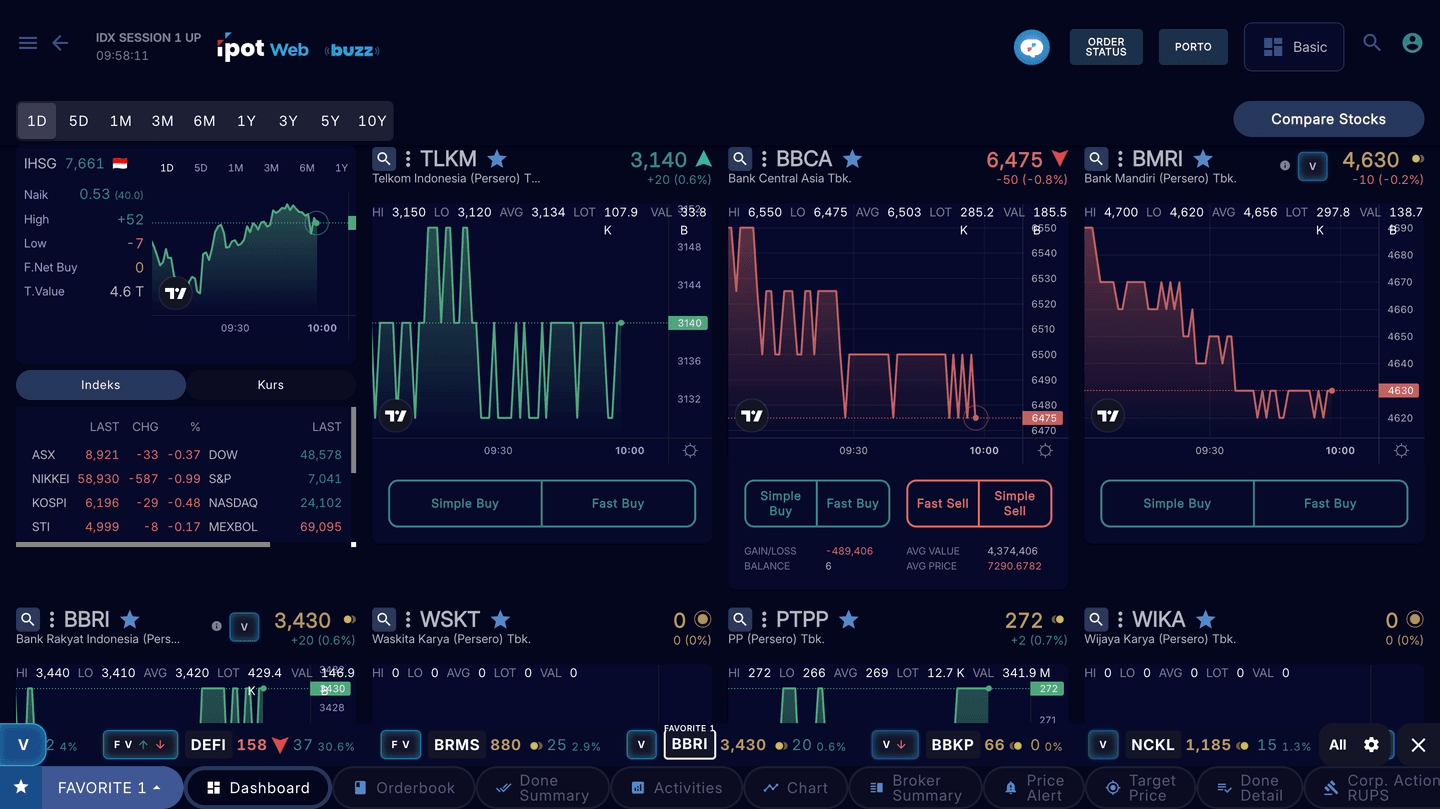
Task: Open the Activities tab
Action: [676, 788]
